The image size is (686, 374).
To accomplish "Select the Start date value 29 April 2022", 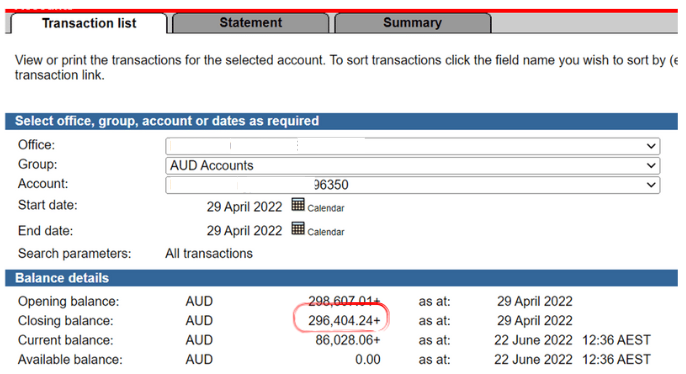I will [244, 207].
